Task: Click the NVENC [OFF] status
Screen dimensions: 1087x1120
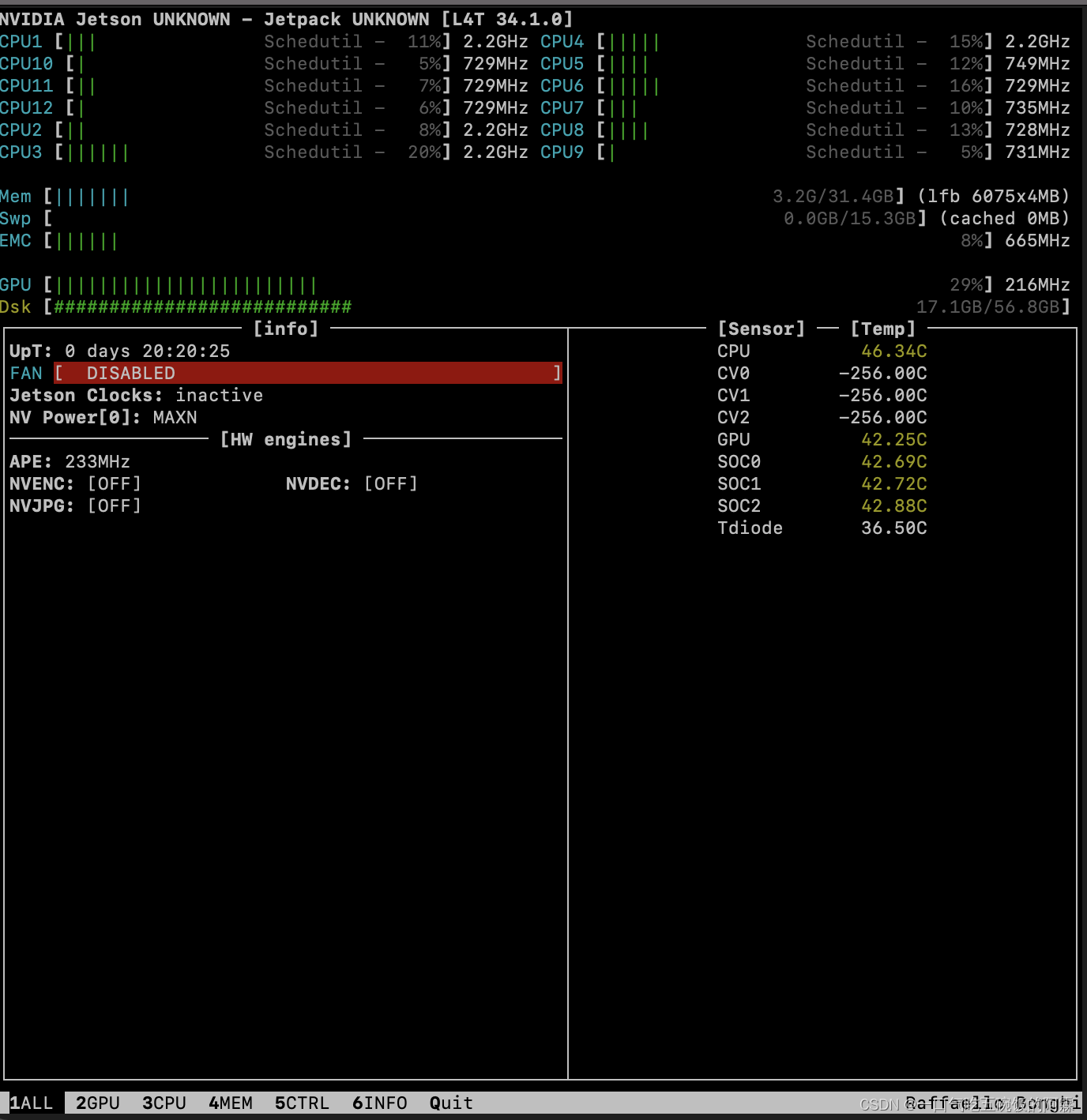Action: point(115,483)
